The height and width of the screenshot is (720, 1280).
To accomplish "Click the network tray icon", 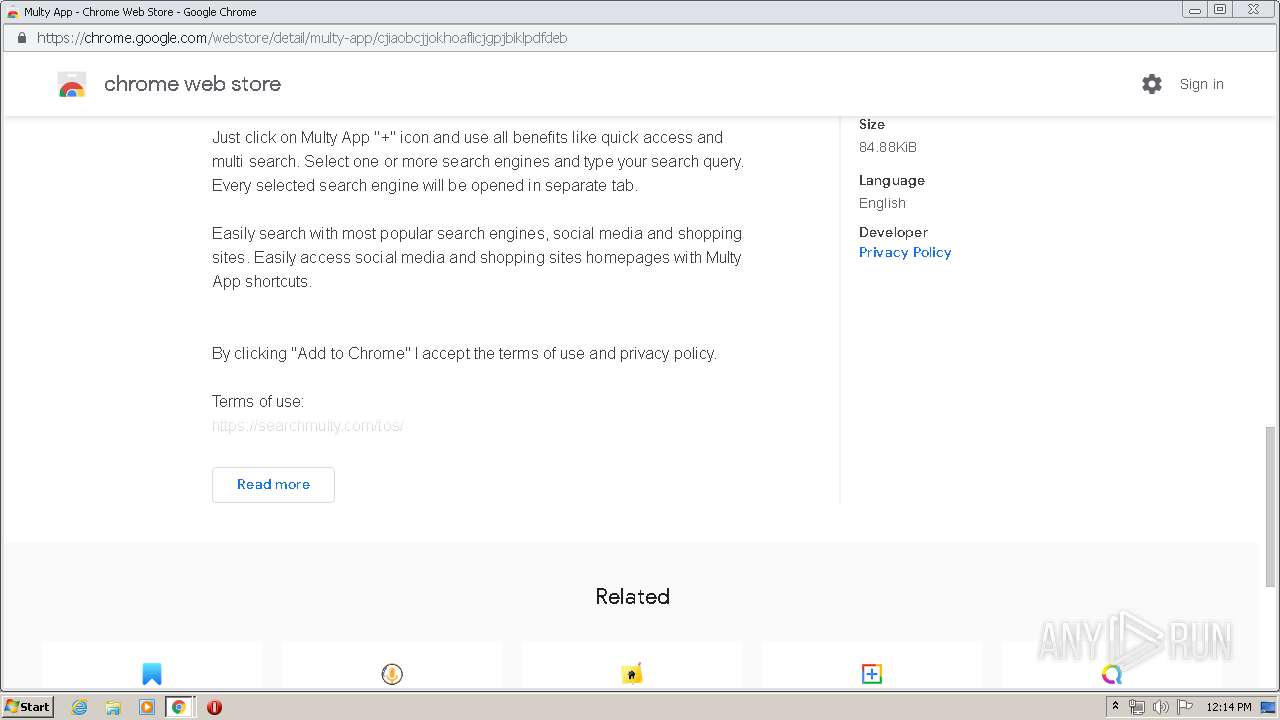I will click(x=1137, y=707).
